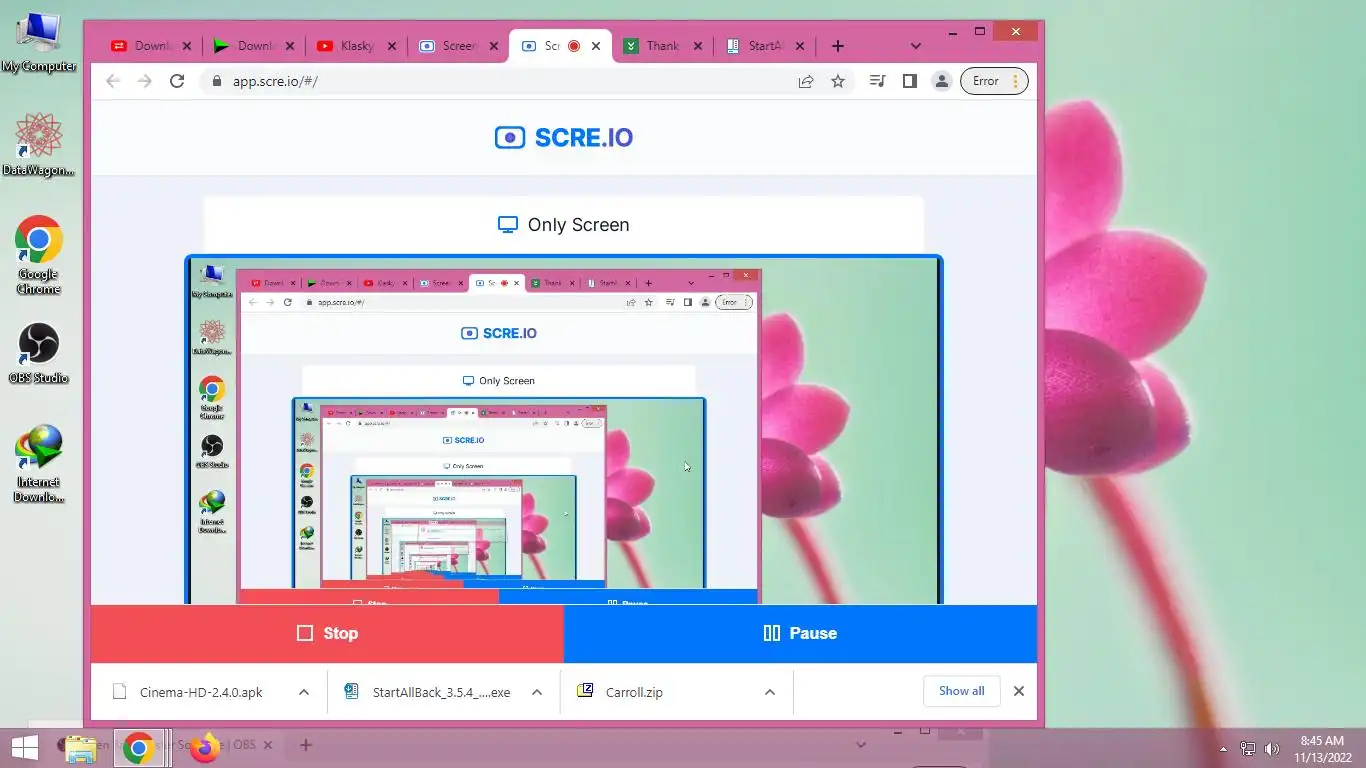Viewport: 1366px width, 768px height.
Task: Expand options for StartAllBack exe download
Action: (x=537, y=692)
